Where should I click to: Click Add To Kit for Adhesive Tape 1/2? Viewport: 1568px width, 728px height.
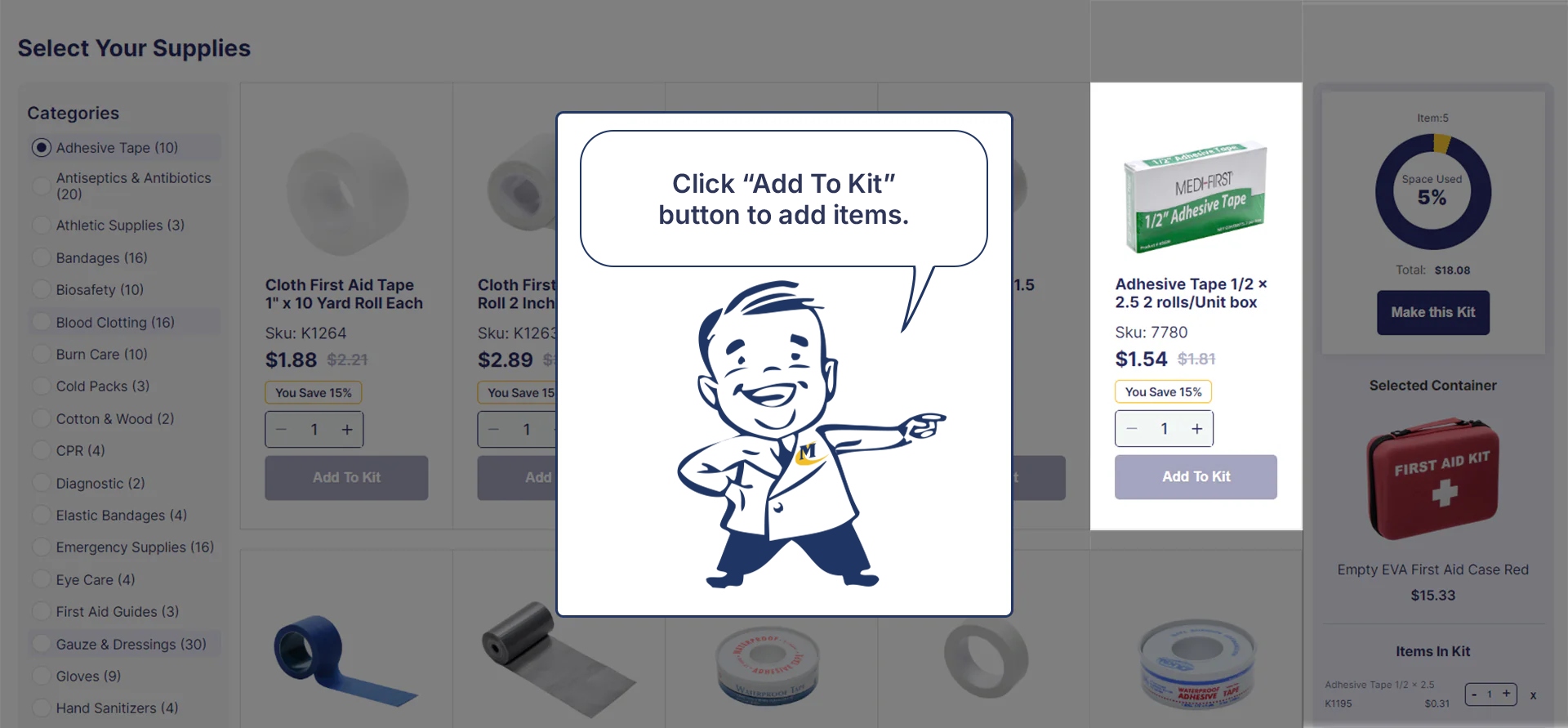coord(1196,477)
